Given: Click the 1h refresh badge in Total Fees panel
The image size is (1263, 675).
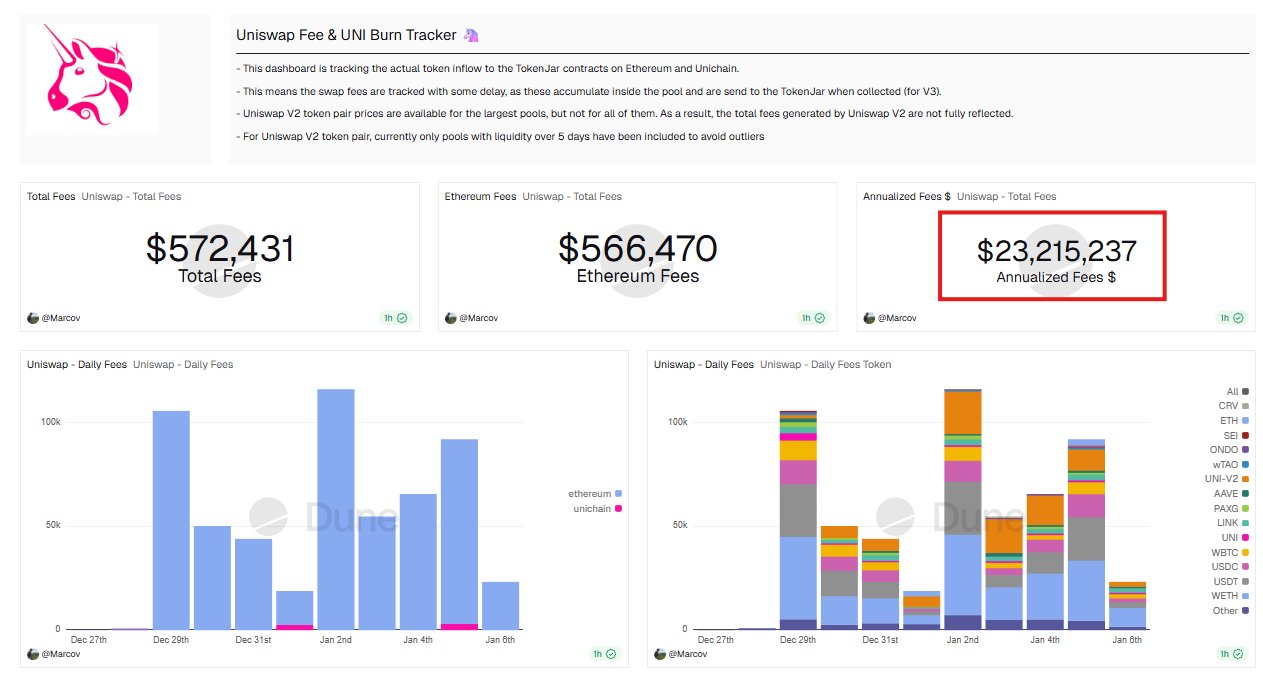Looking at the screenshot, I should pyautogui.click(x=396, y=318).
